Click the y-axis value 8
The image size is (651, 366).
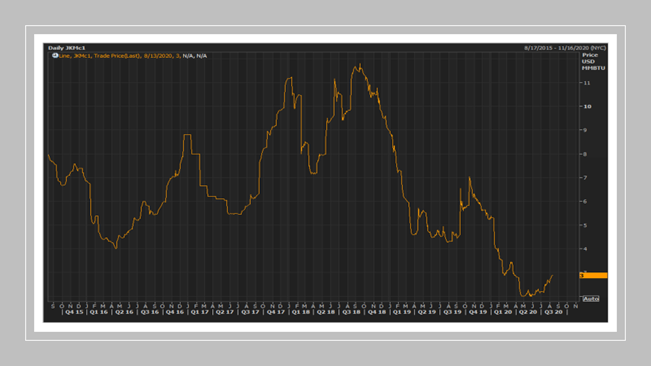(x=585, y=154)
